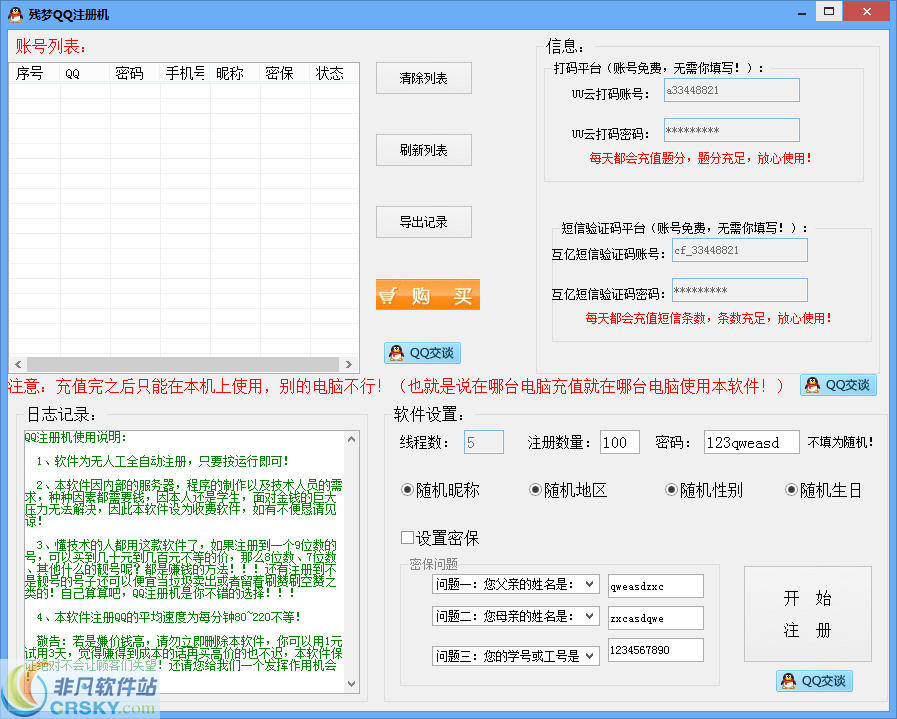
Task: Click the 互亿短信验证码账号 field
Action: (x=740, y=251)
